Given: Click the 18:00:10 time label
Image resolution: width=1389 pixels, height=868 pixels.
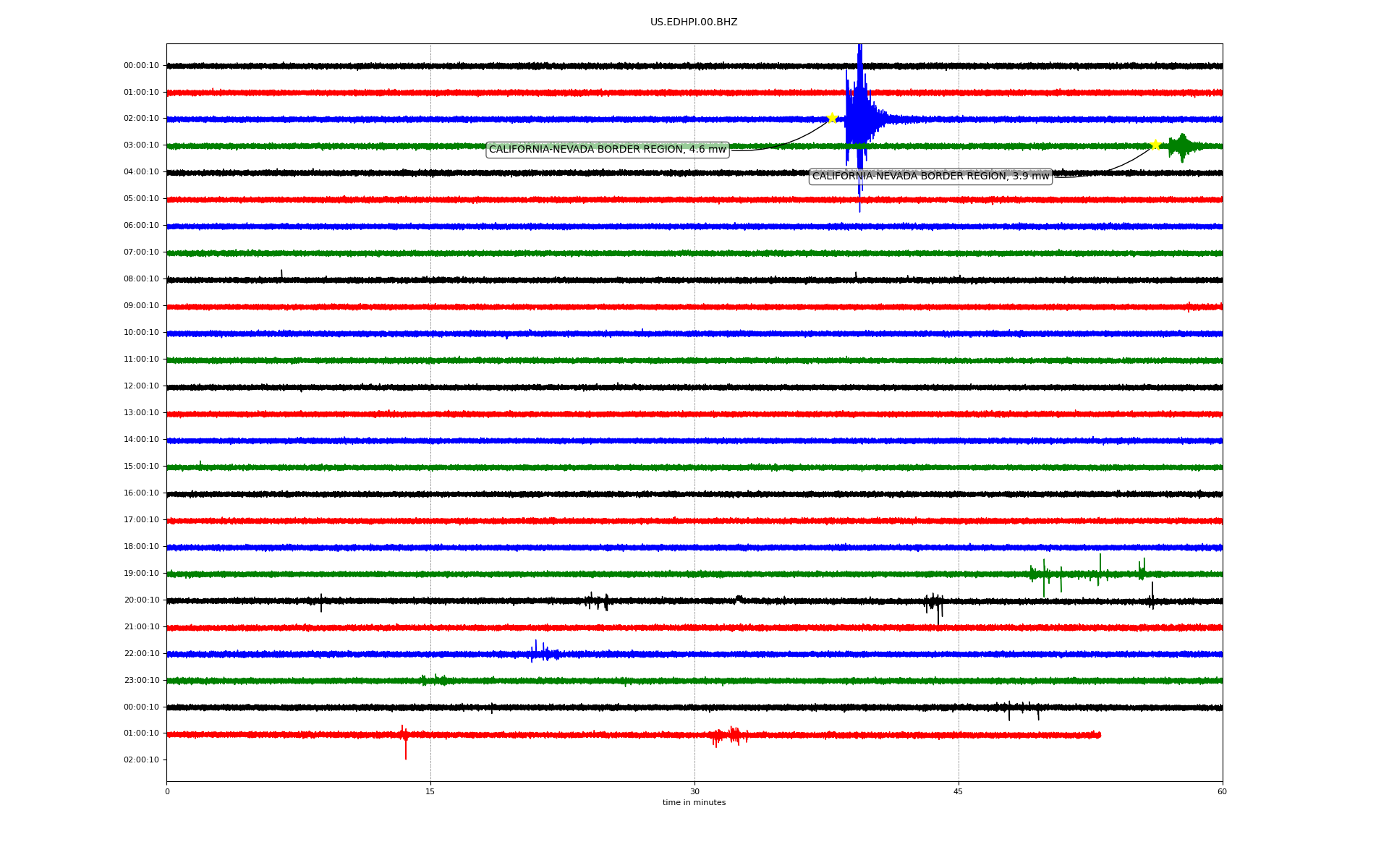Looking at the screenshot, I should [x=141, y=547].
